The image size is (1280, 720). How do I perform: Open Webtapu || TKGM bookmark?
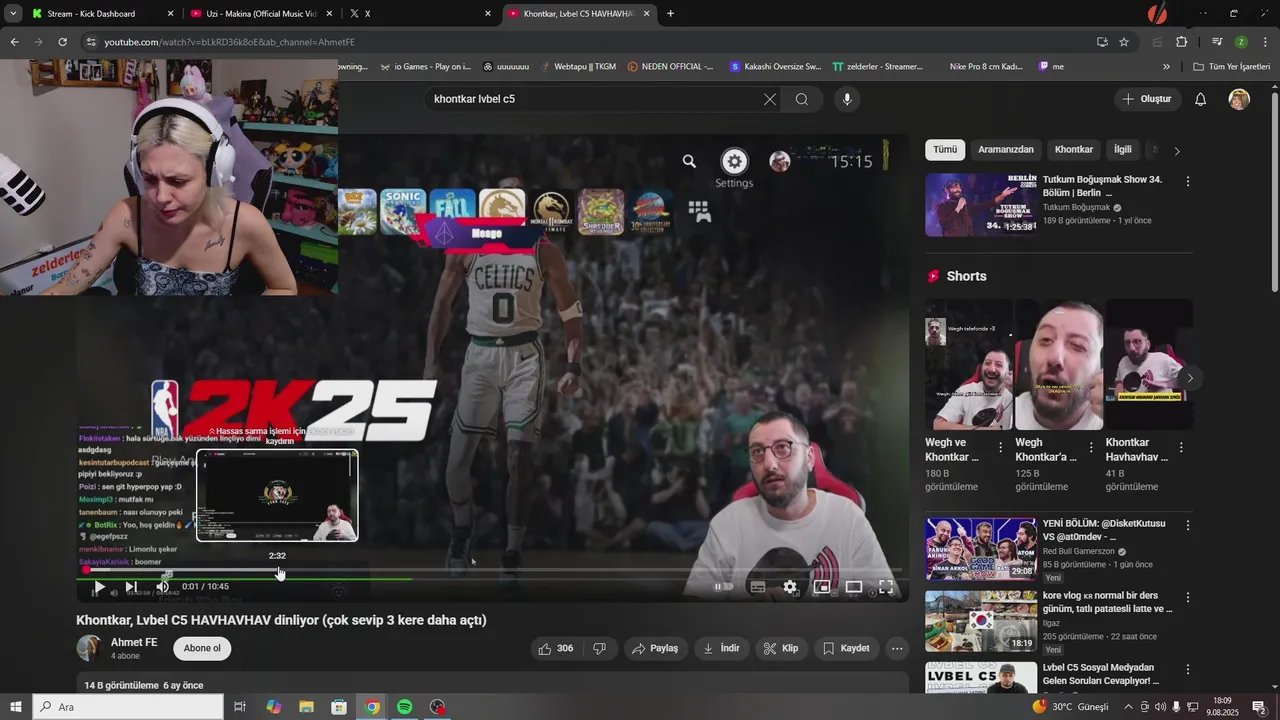pos(577,67)
